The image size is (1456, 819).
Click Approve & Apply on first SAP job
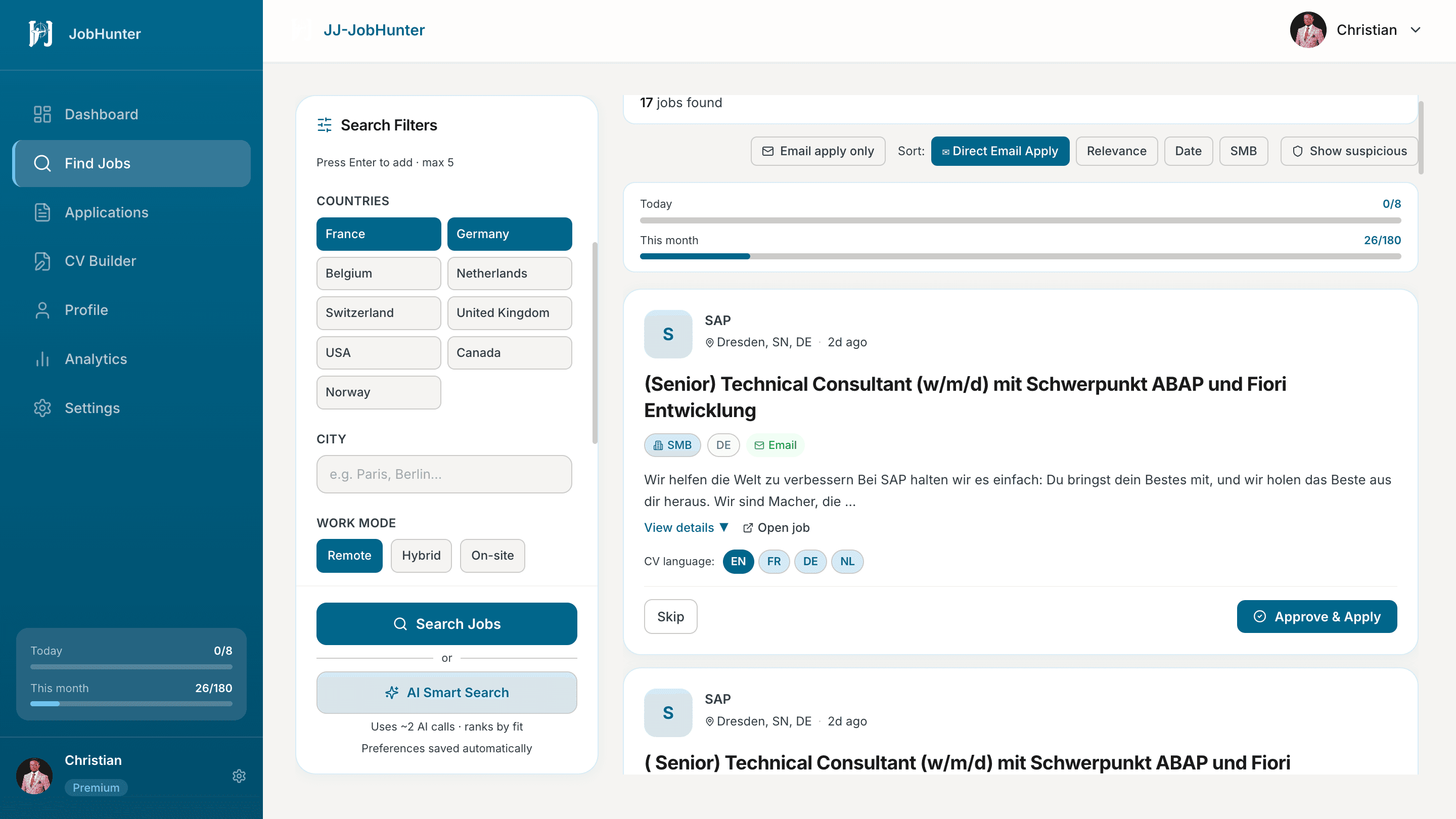[x=1316, y=617]
